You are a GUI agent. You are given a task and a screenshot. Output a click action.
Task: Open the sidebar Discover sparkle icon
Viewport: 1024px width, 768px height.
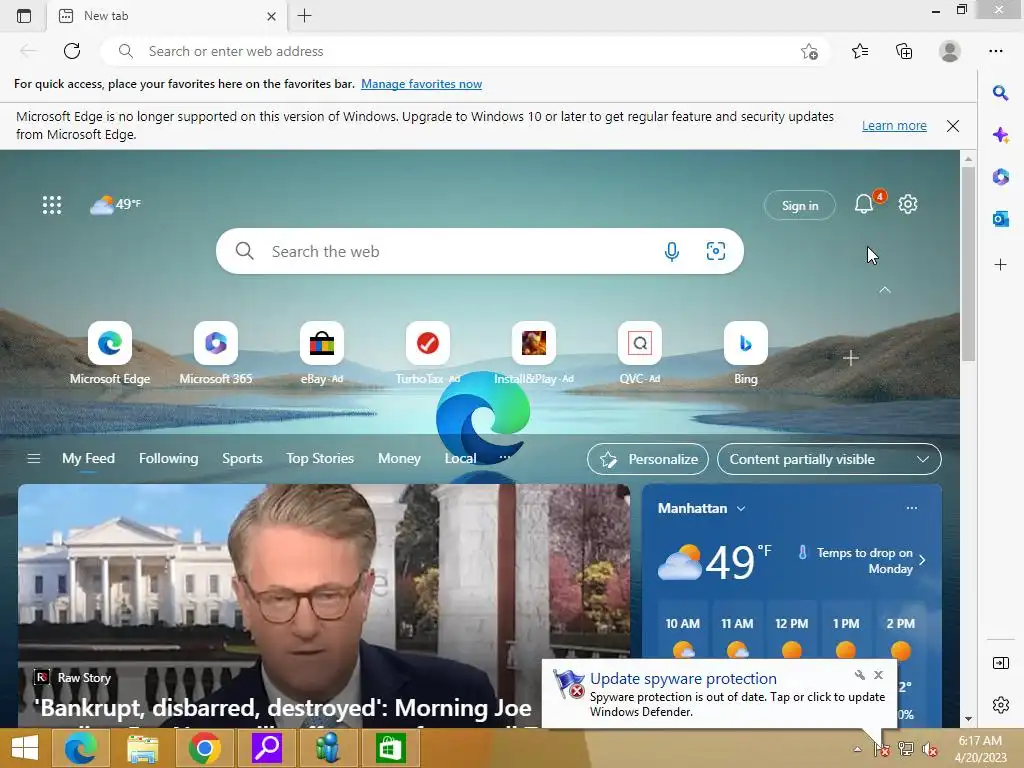[x=1000, y=135]
